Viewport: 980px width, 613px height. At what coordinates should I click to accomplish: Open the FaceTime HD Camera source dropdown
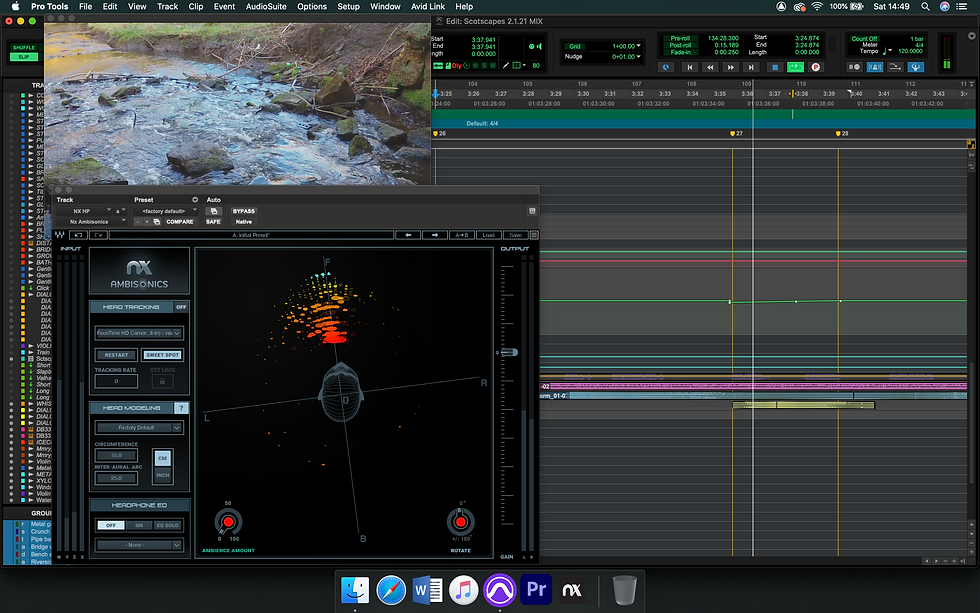point(139,333)
